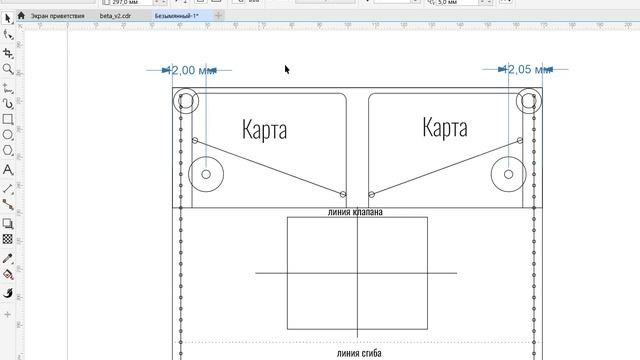
Task: Click the top-left corner double circle
Action: [186, 101]
